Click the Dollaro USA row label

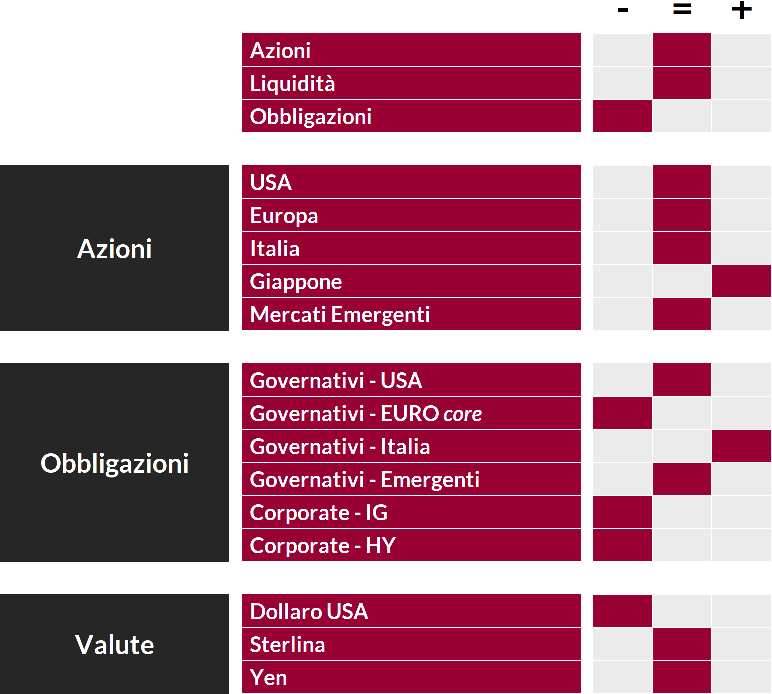(411, 611)
